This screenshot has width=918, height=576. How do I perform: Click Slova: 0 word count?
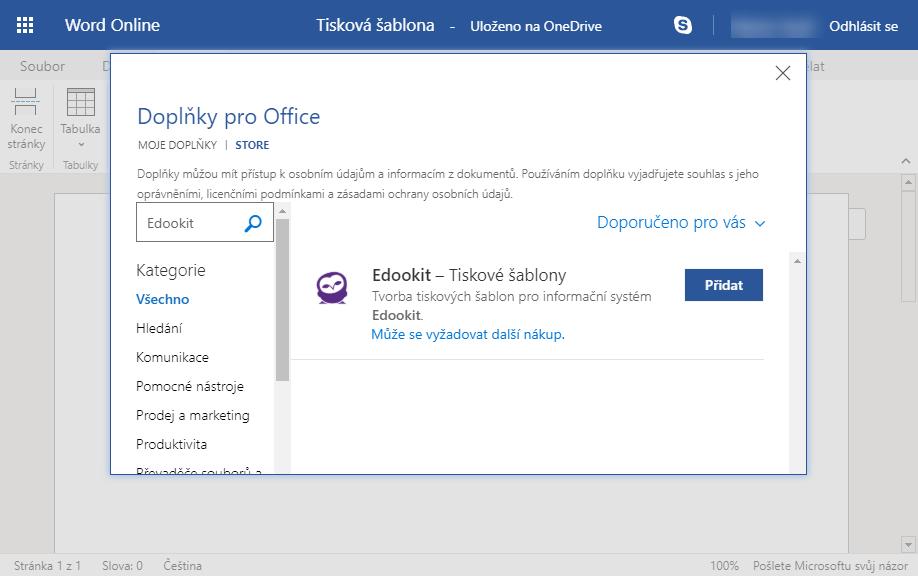tap(122, 566)
